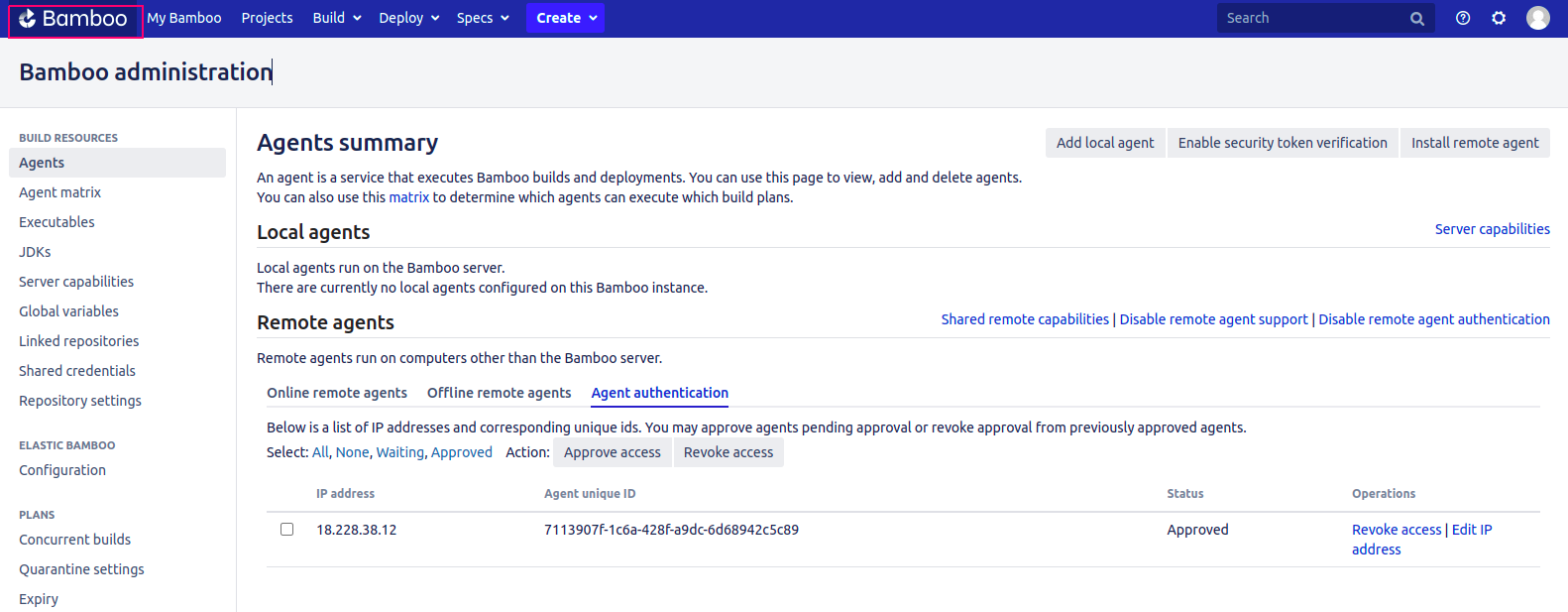1568x612 pixels.
Task: Open Agents in the sidebar
Action: click(x=117, y=163)
